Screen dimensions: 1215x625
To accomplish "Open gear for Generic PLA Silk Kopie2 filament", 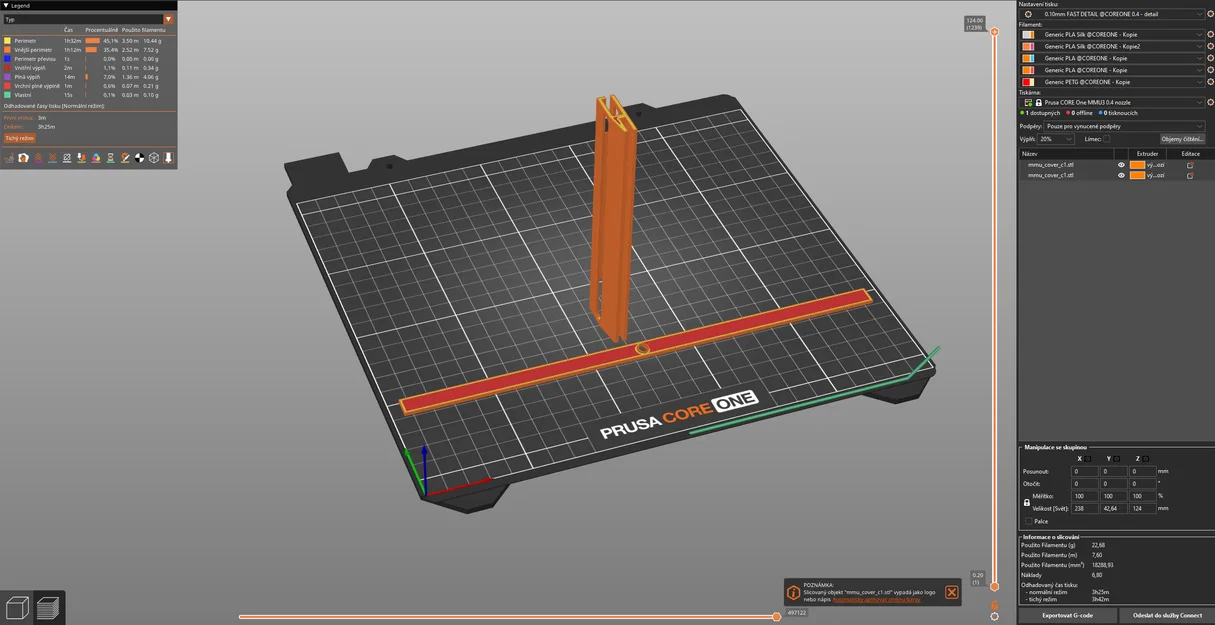I will (1210, 46).
